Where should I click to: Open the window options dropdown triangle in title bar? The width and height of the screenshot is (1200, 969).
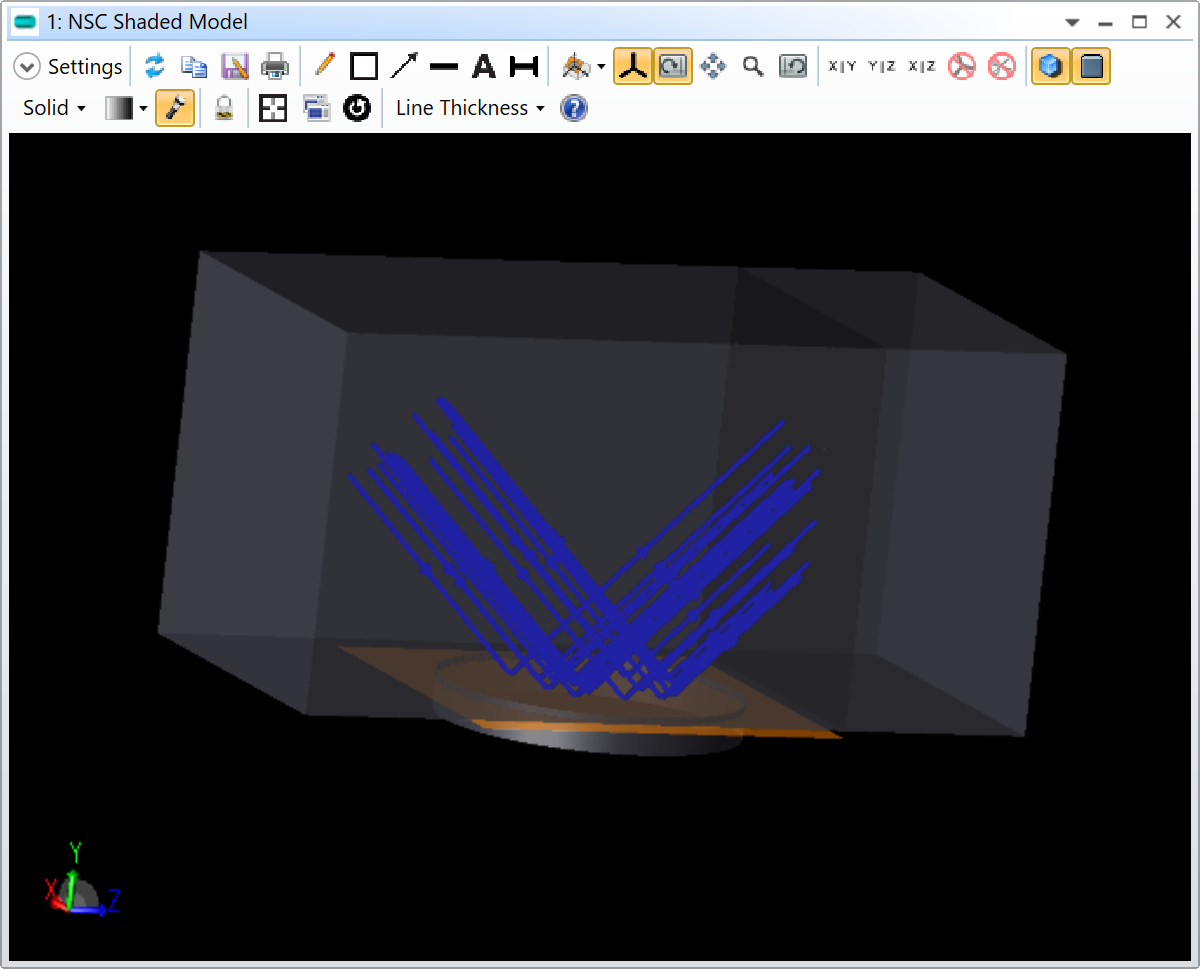click(x=1072, y=22)
